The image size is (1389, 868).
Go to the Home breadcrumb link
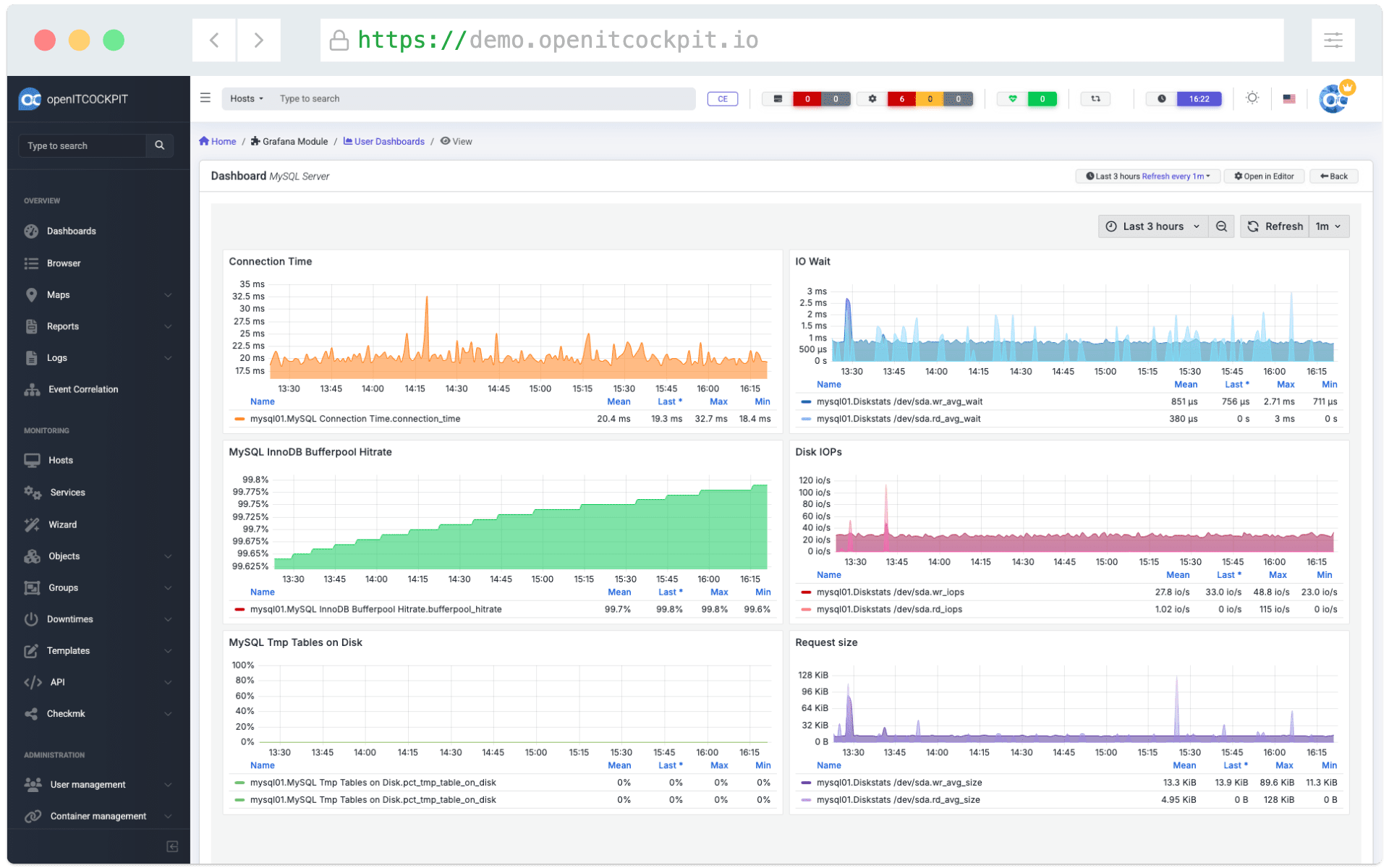(x=218, y=142)
